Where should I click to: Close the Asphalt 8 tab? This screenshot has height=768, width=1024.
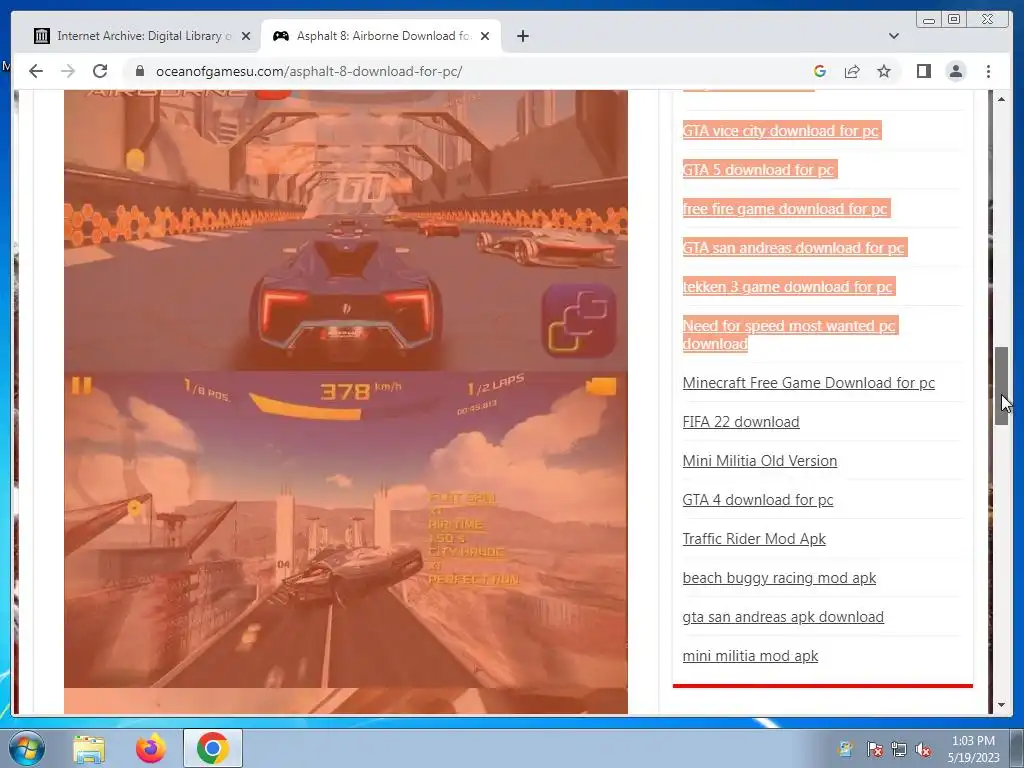click(x=485, y=36)
